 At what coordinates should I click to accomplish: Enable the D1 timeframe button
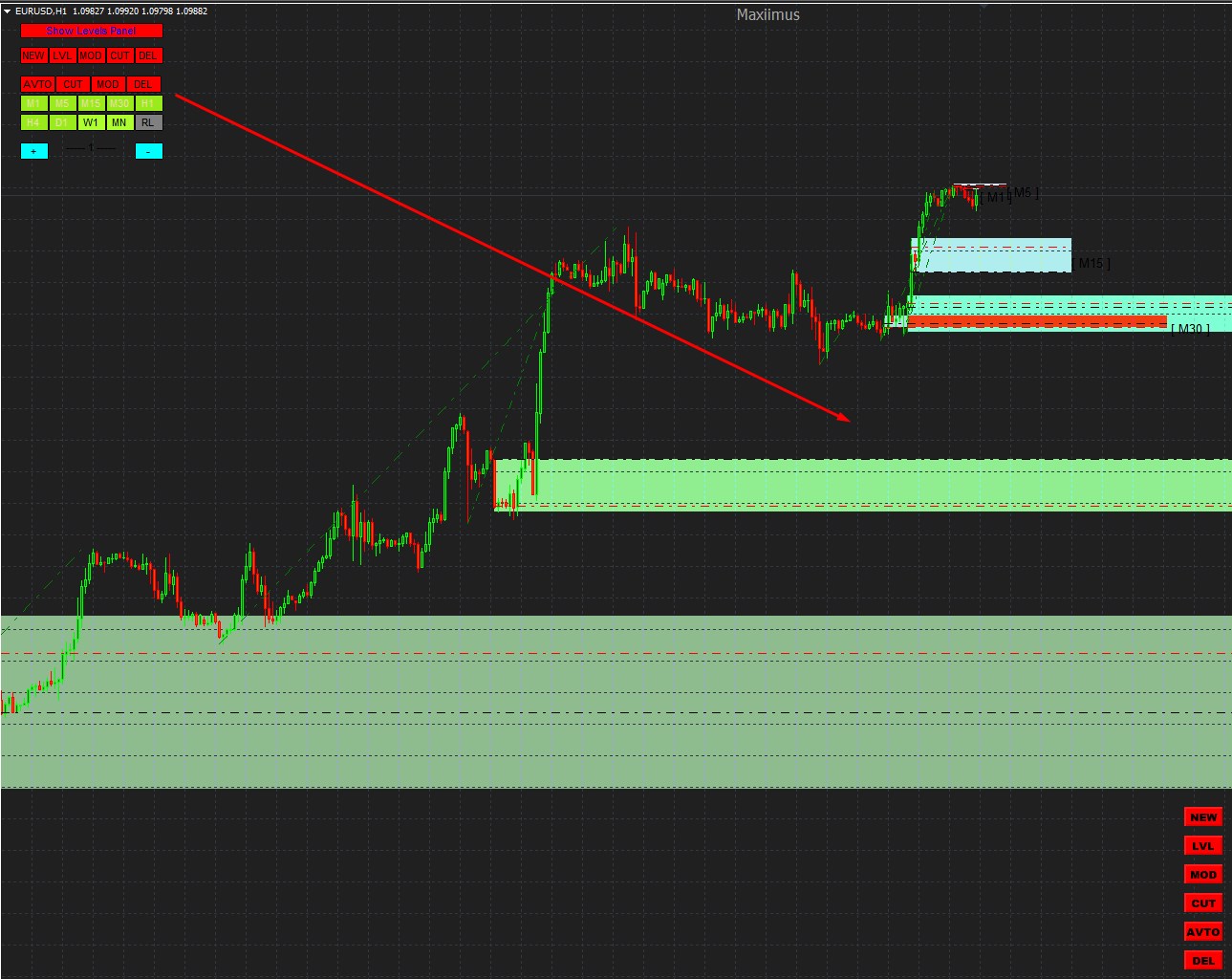pyautogui.click(x=62, y=122)
